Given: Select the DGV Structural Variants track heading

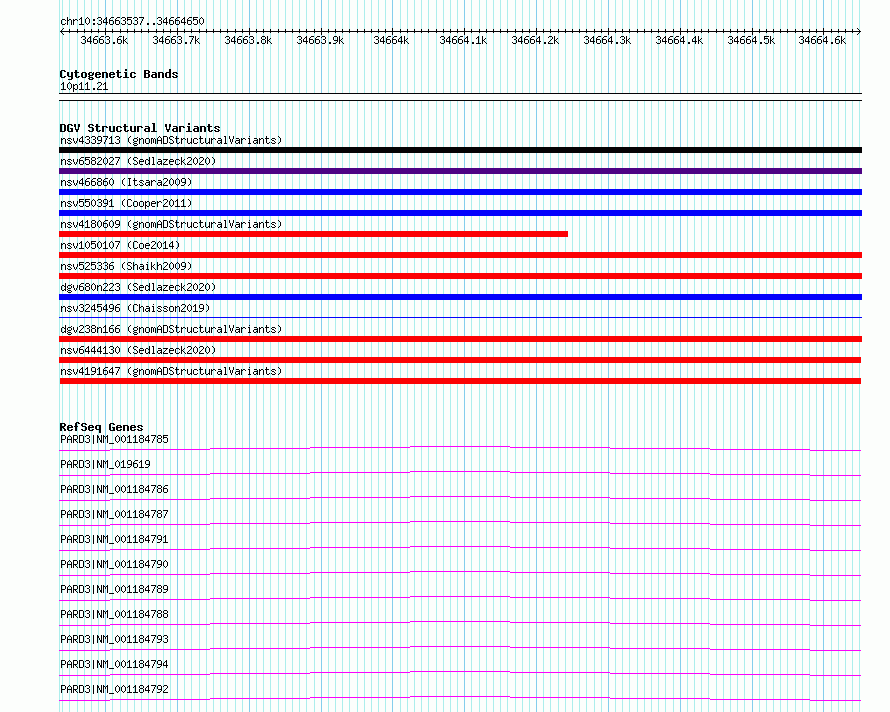Looking at the screenshot, I should click(140, 128).
